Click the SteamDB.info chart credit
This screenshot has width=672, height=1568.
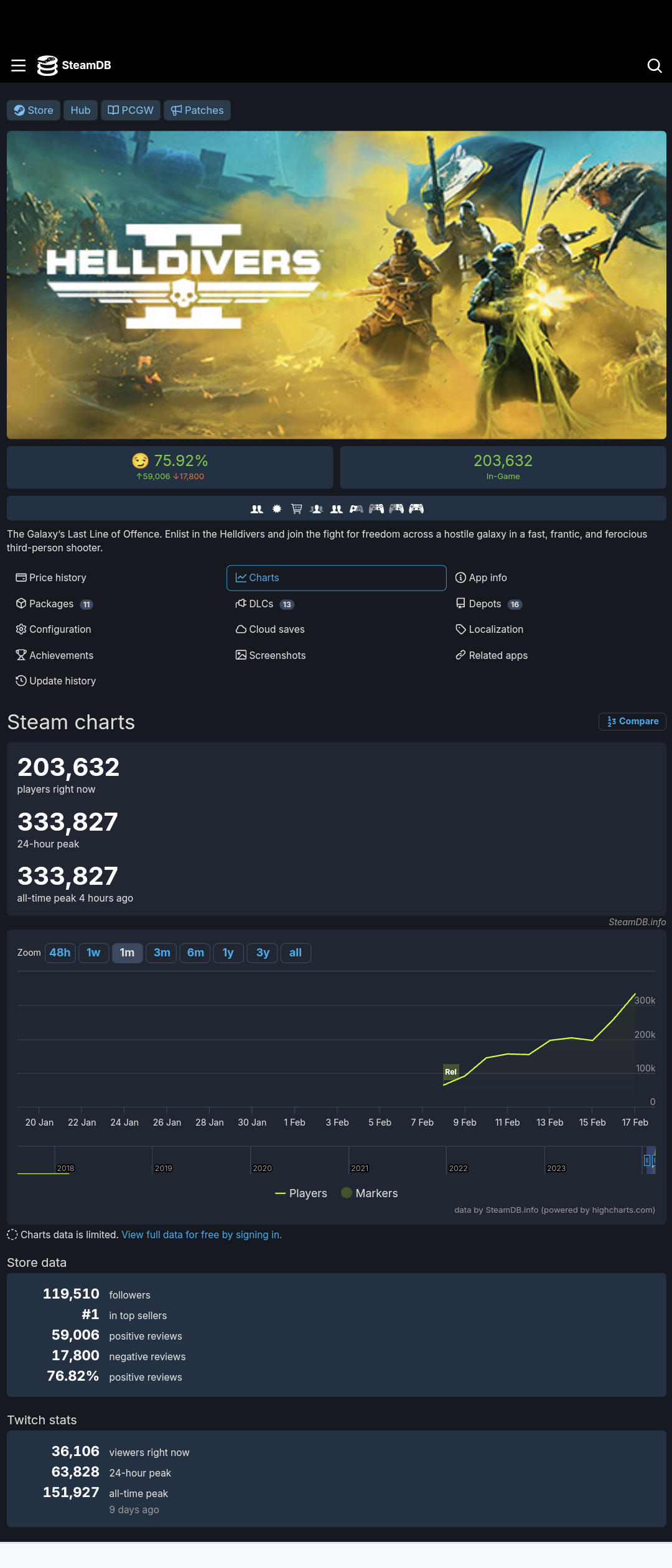point(637,922)
